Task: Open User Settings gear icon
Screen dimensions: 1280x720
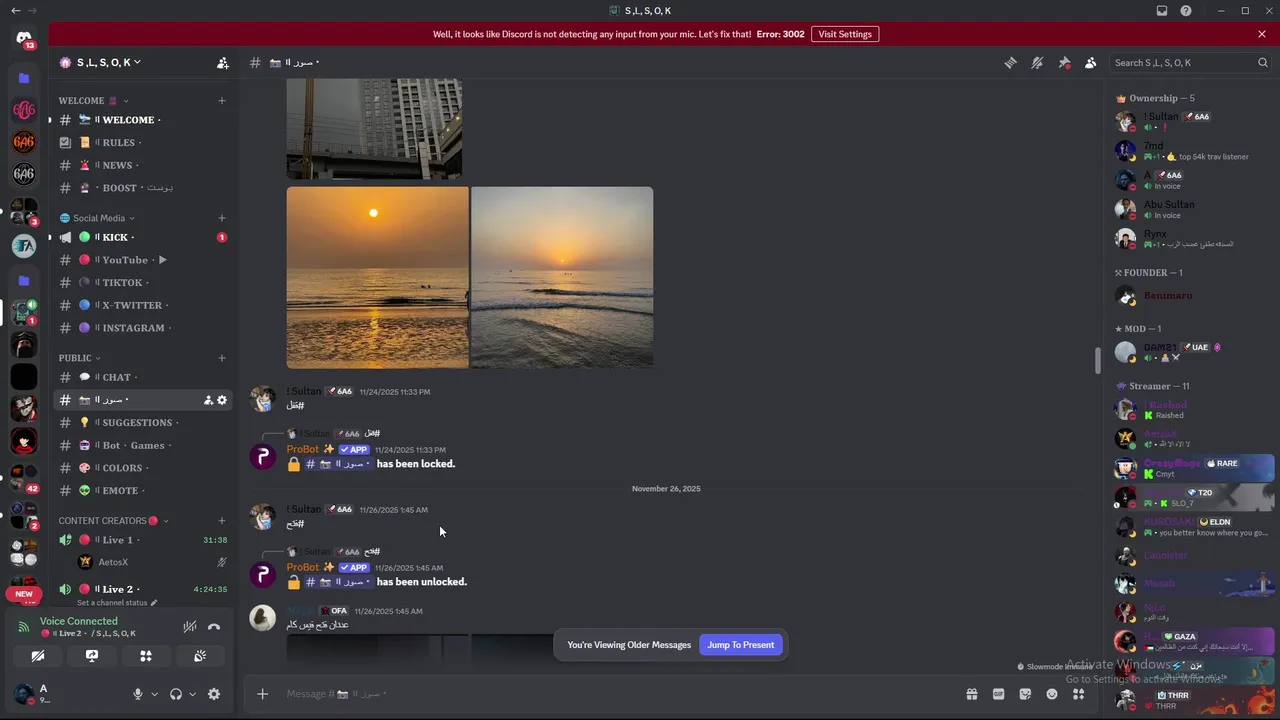Action: pos(213,694)
